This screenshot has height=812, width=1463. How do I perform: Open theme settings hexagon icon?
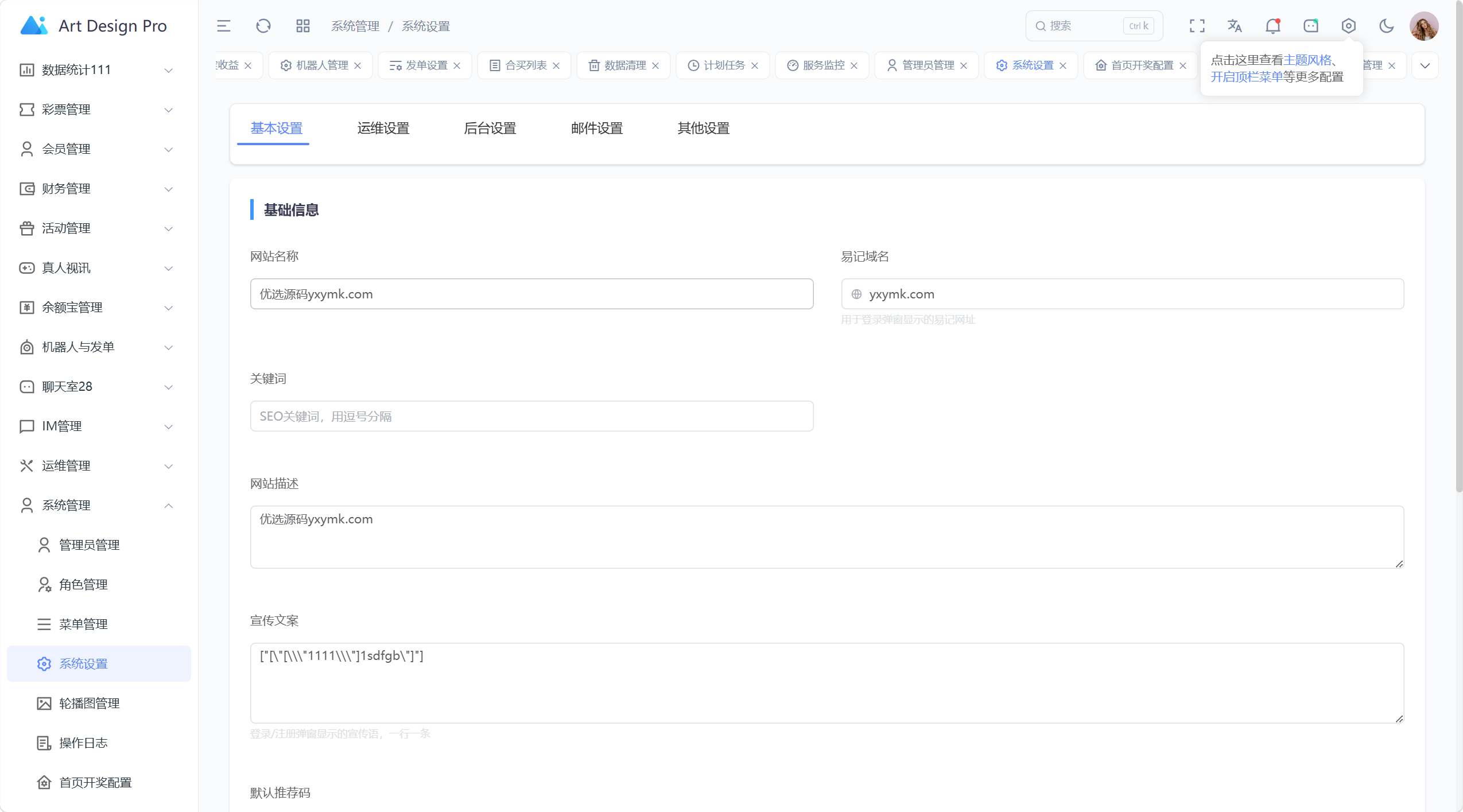pos(1349,26)
